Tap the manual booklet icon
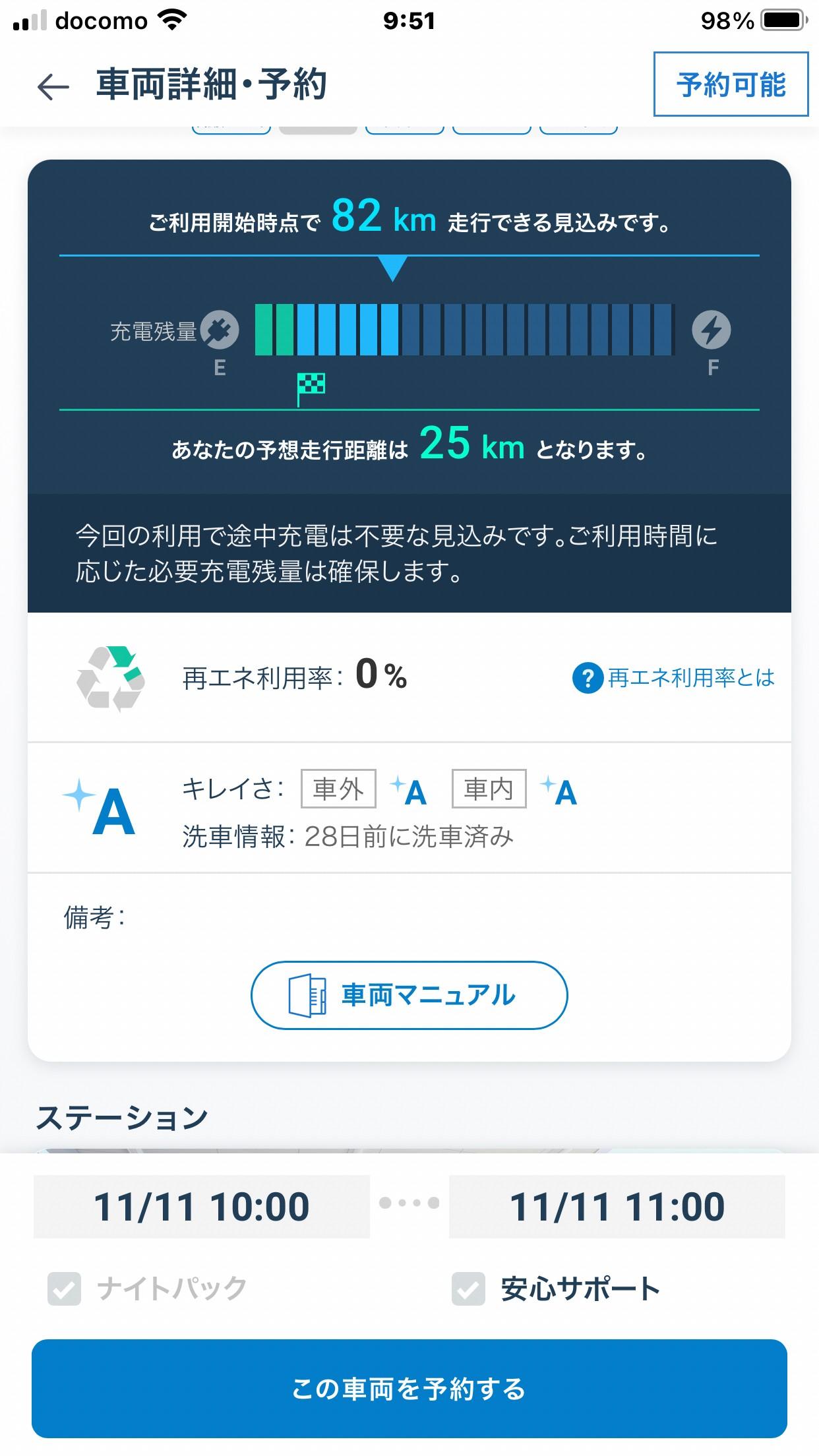The height and width of the screenshot is (1456, 819). (307, 995)
